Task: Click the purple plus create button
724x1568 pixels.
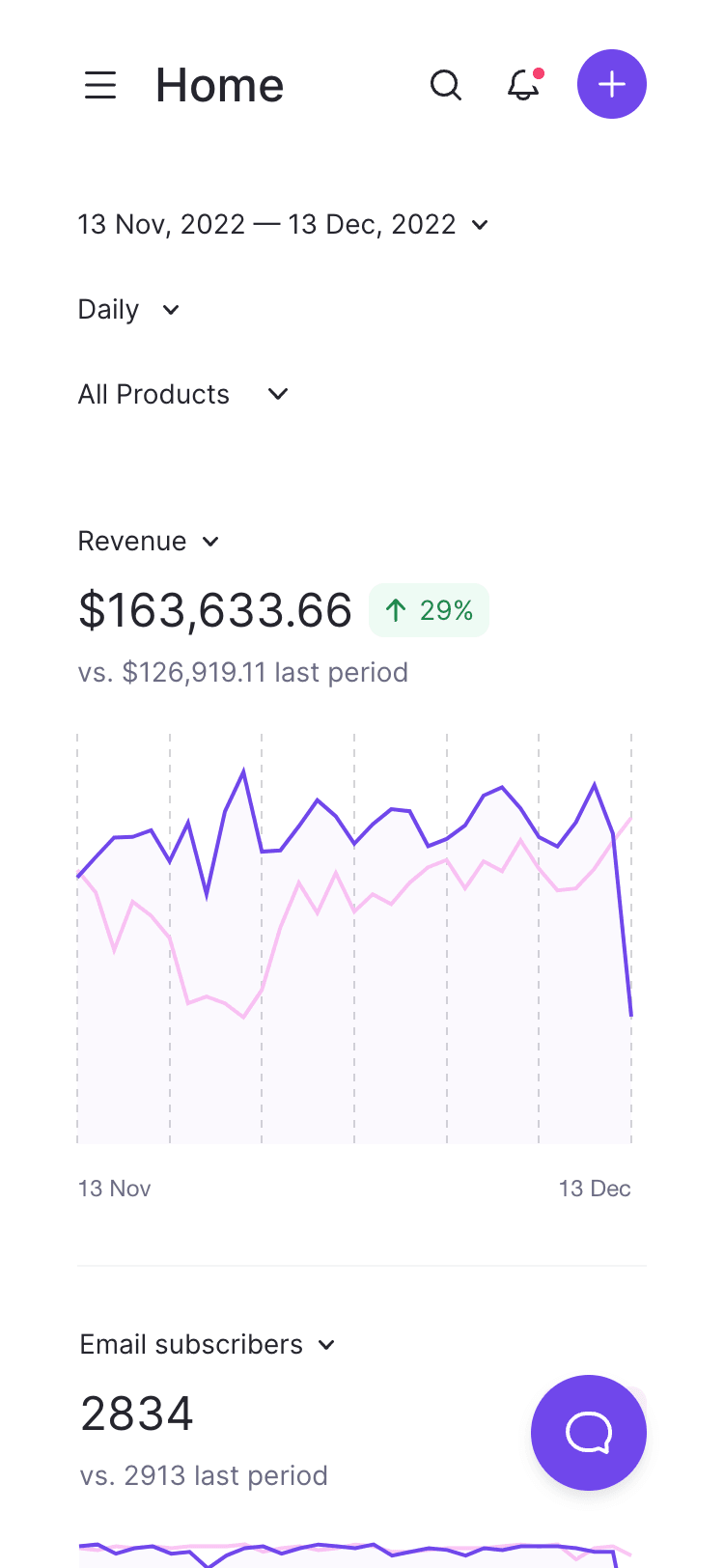Action: click(x=612, y=84)
